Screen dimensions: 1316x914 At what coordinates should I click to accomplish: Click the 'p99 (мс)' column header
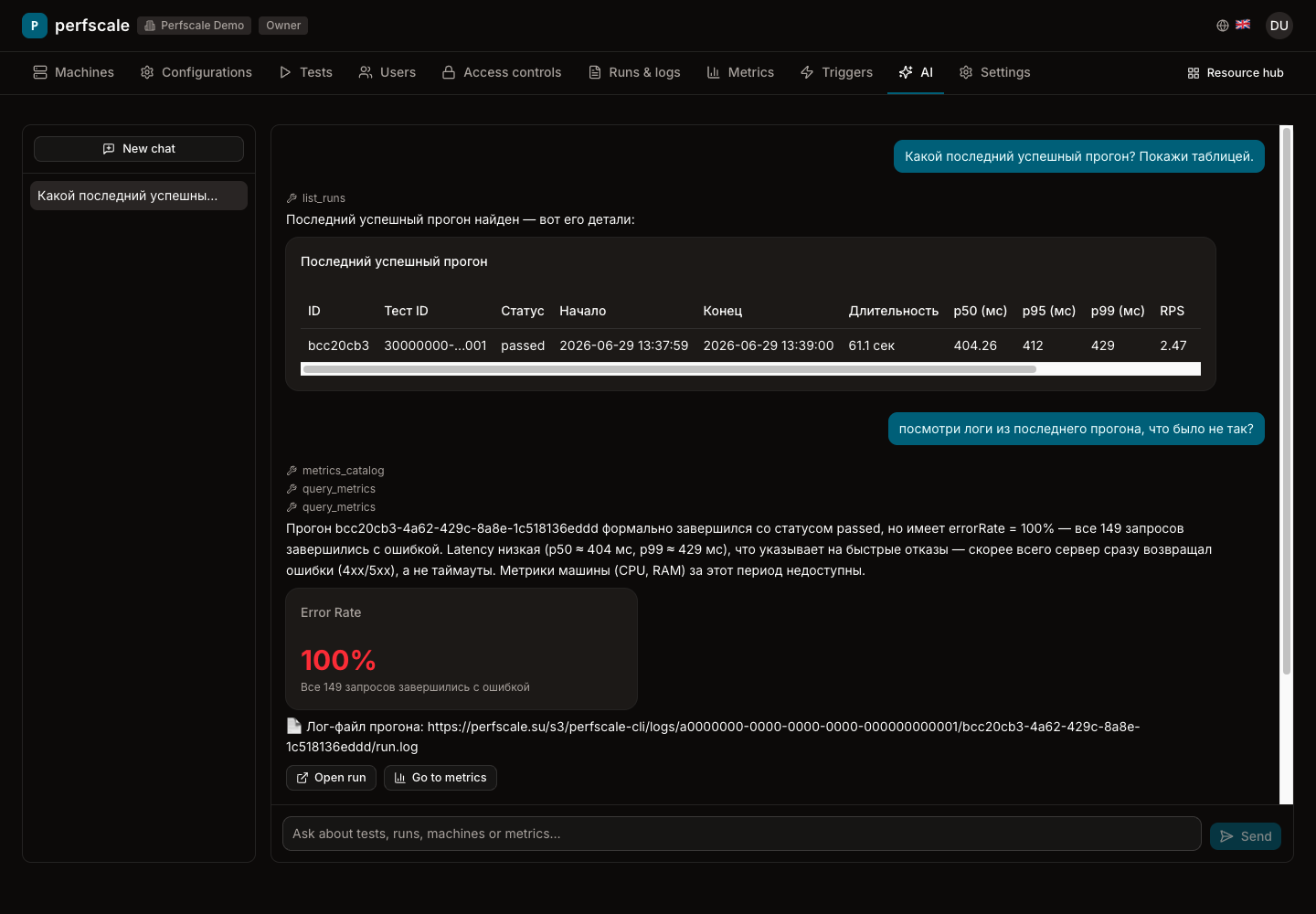click(1118, 311)
